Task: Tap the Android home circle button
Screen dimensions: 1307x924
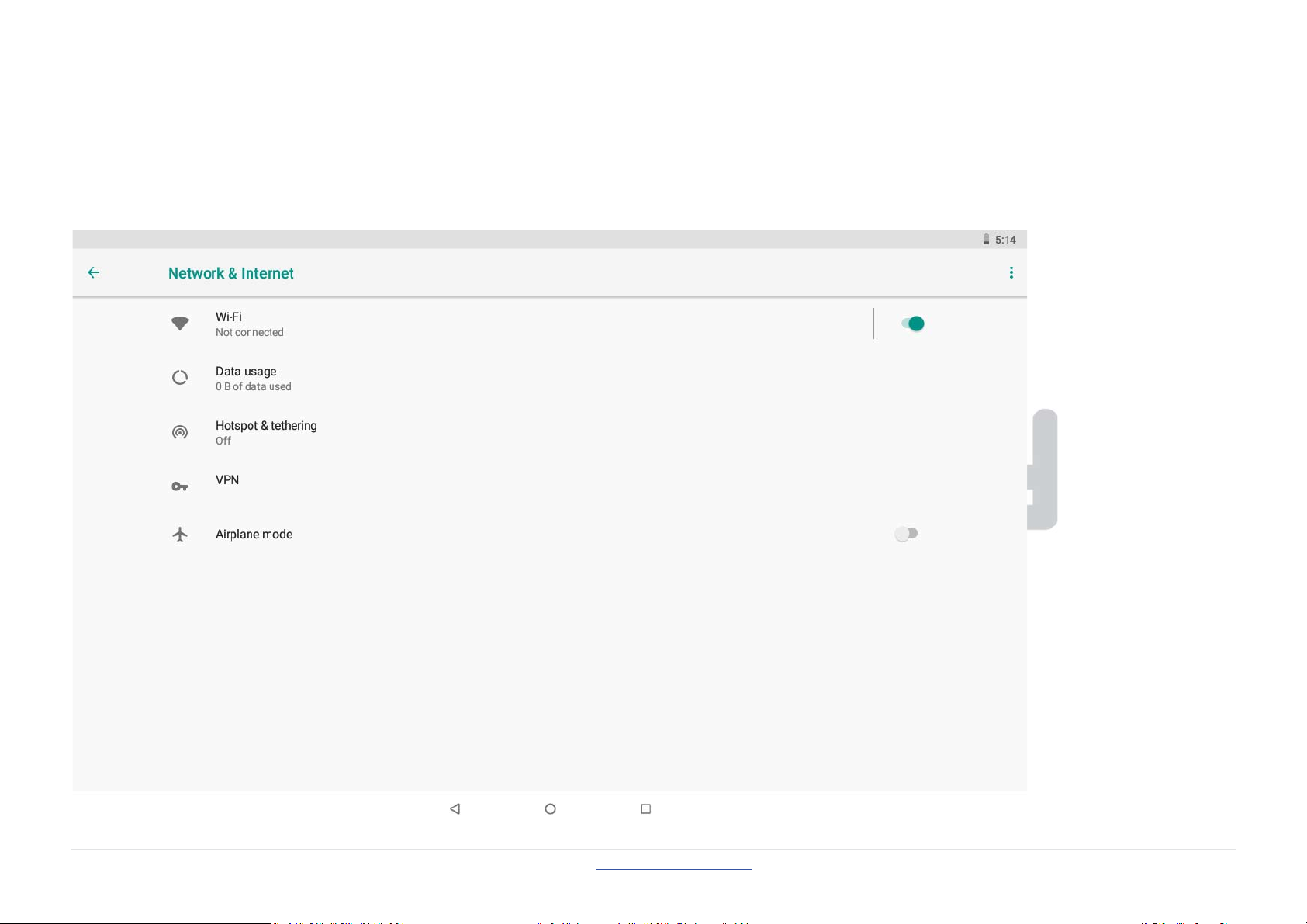Action: [550, 808]
